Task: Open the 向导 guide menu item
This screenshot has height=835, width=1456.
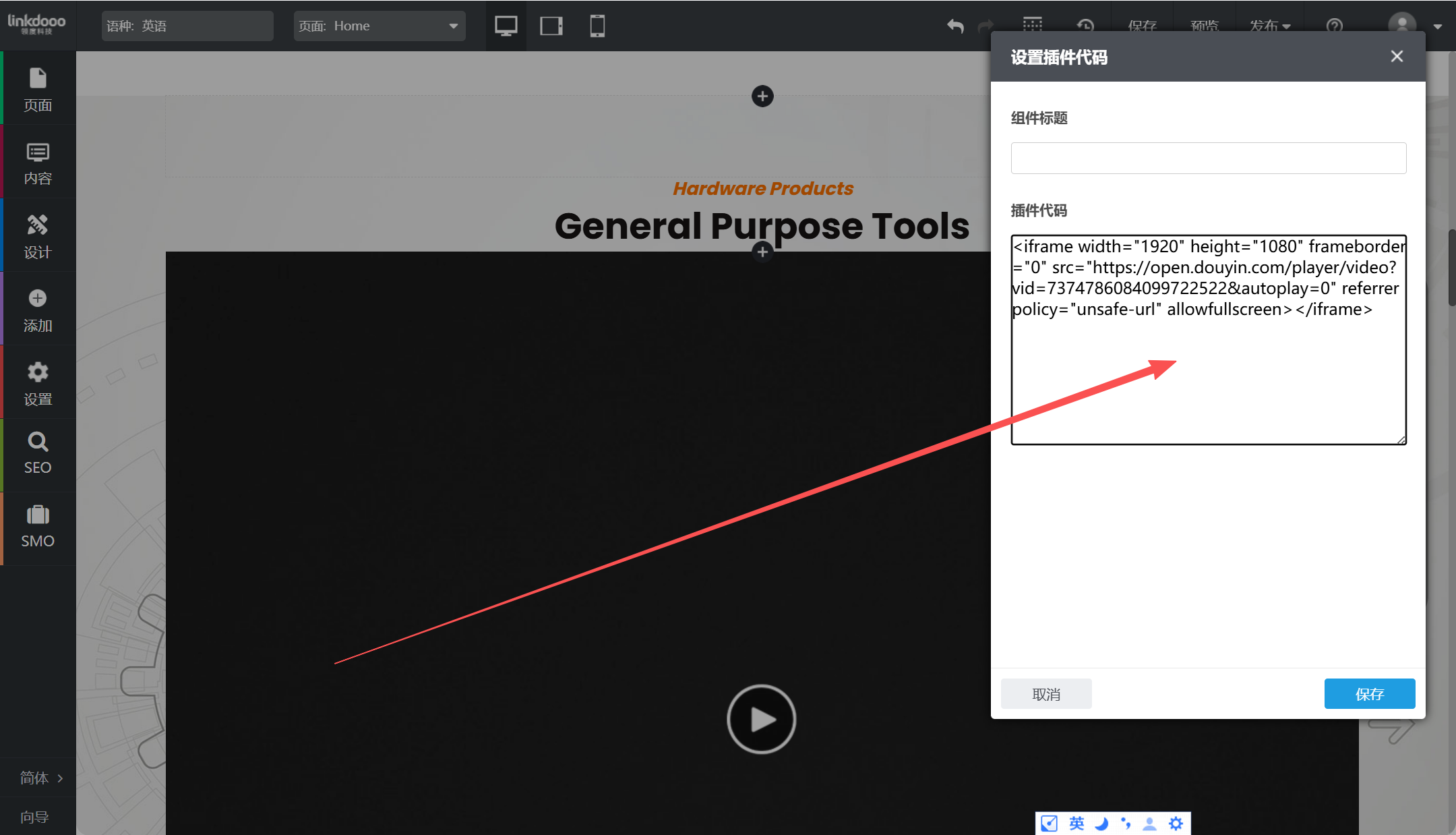Action: [35, 817]
